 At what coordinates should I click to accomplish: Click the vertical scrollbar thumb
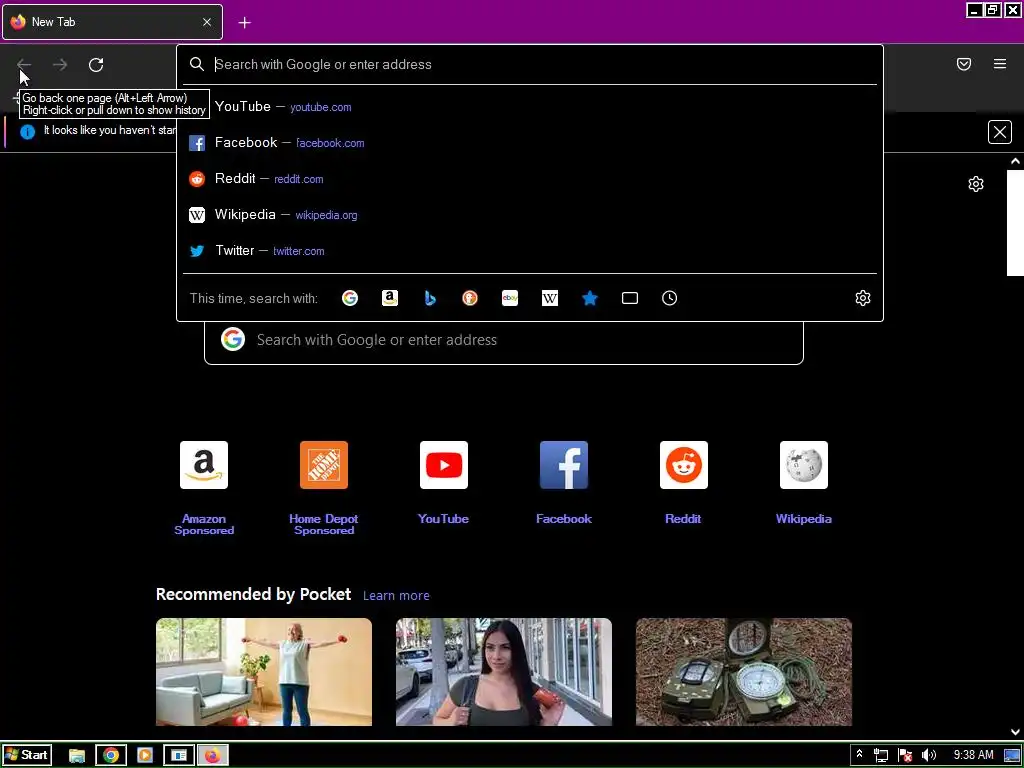pyautogui.click(x=1015, y=223)
